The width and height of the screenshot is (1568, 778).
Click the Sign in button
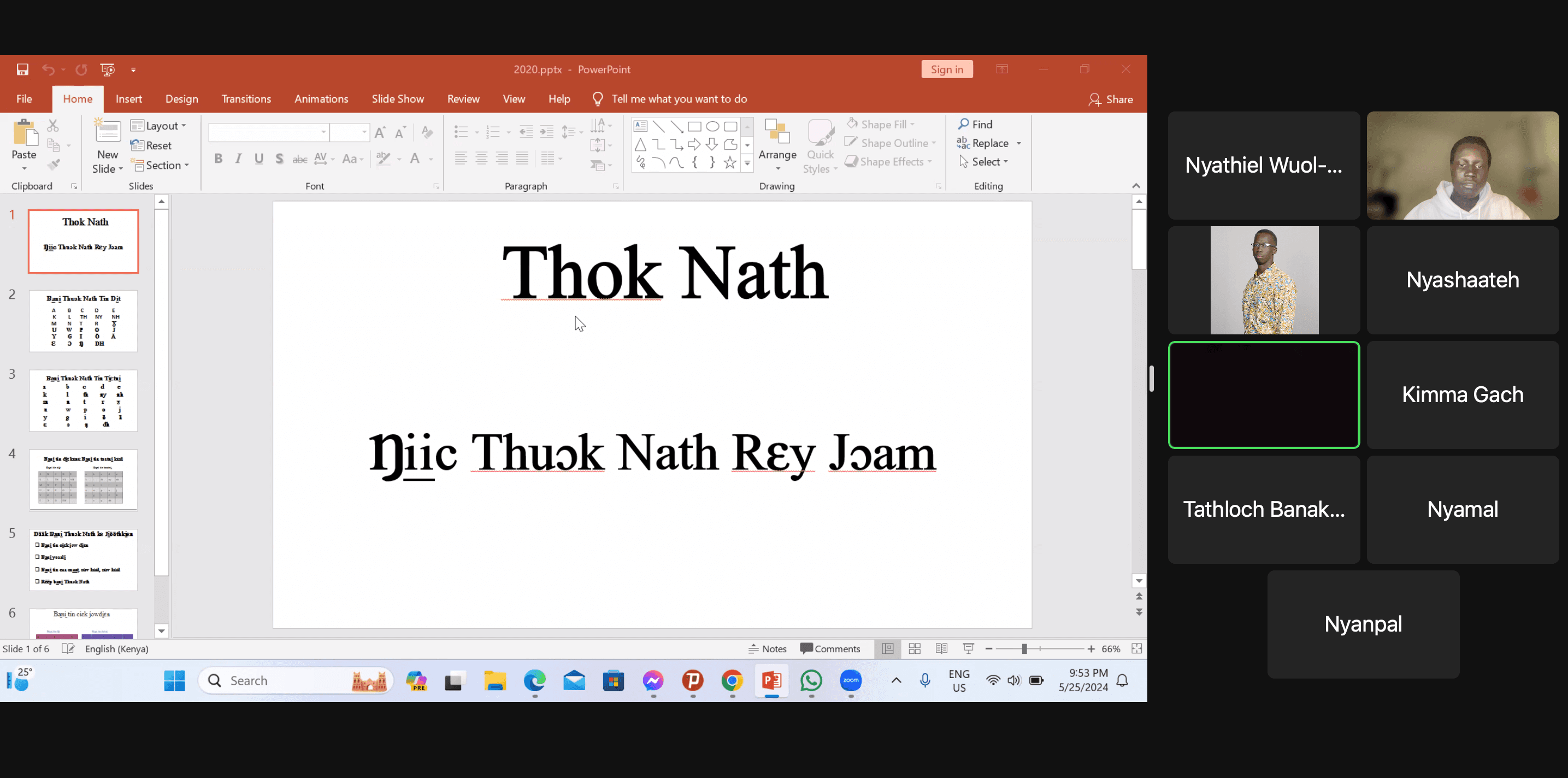coord(946,69)
